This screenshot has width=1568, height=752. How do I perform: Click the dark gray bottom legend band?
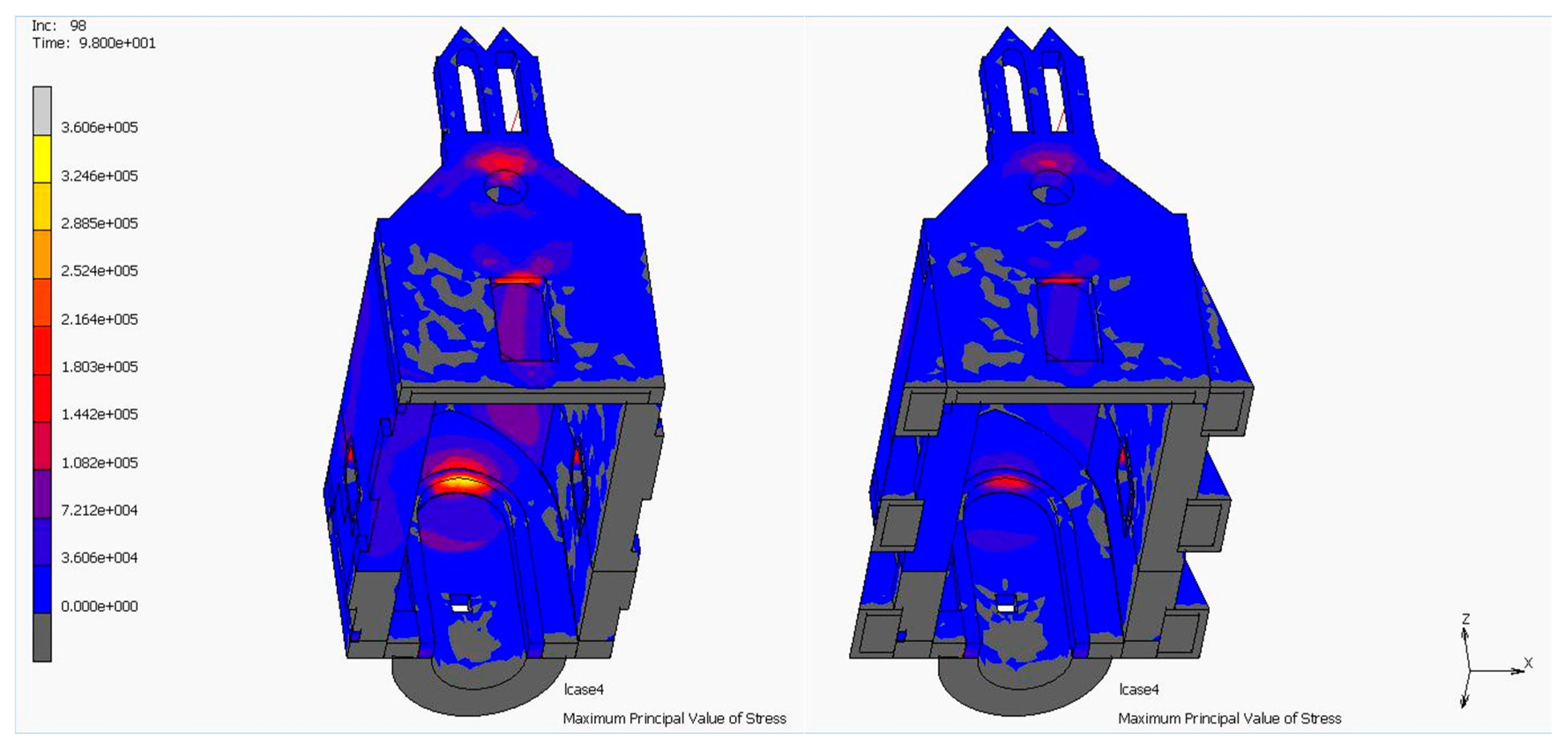(x=42, y=637)
